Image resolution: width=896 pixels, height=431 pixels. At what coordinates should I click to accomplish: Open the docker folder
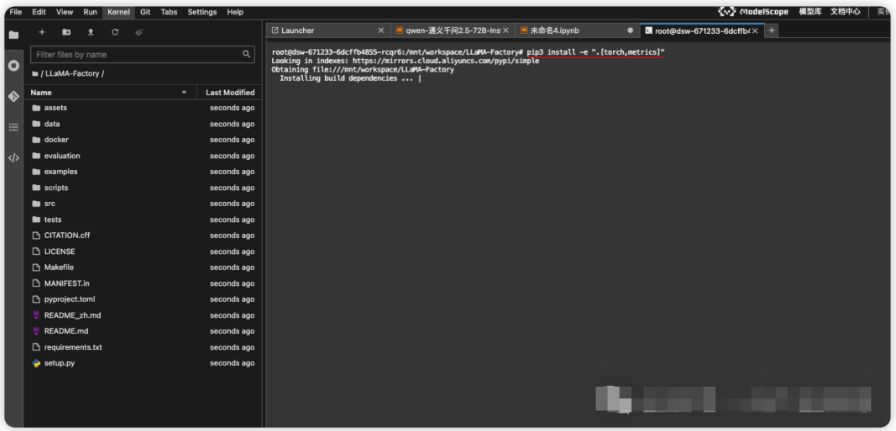click(x=143, y=140)
